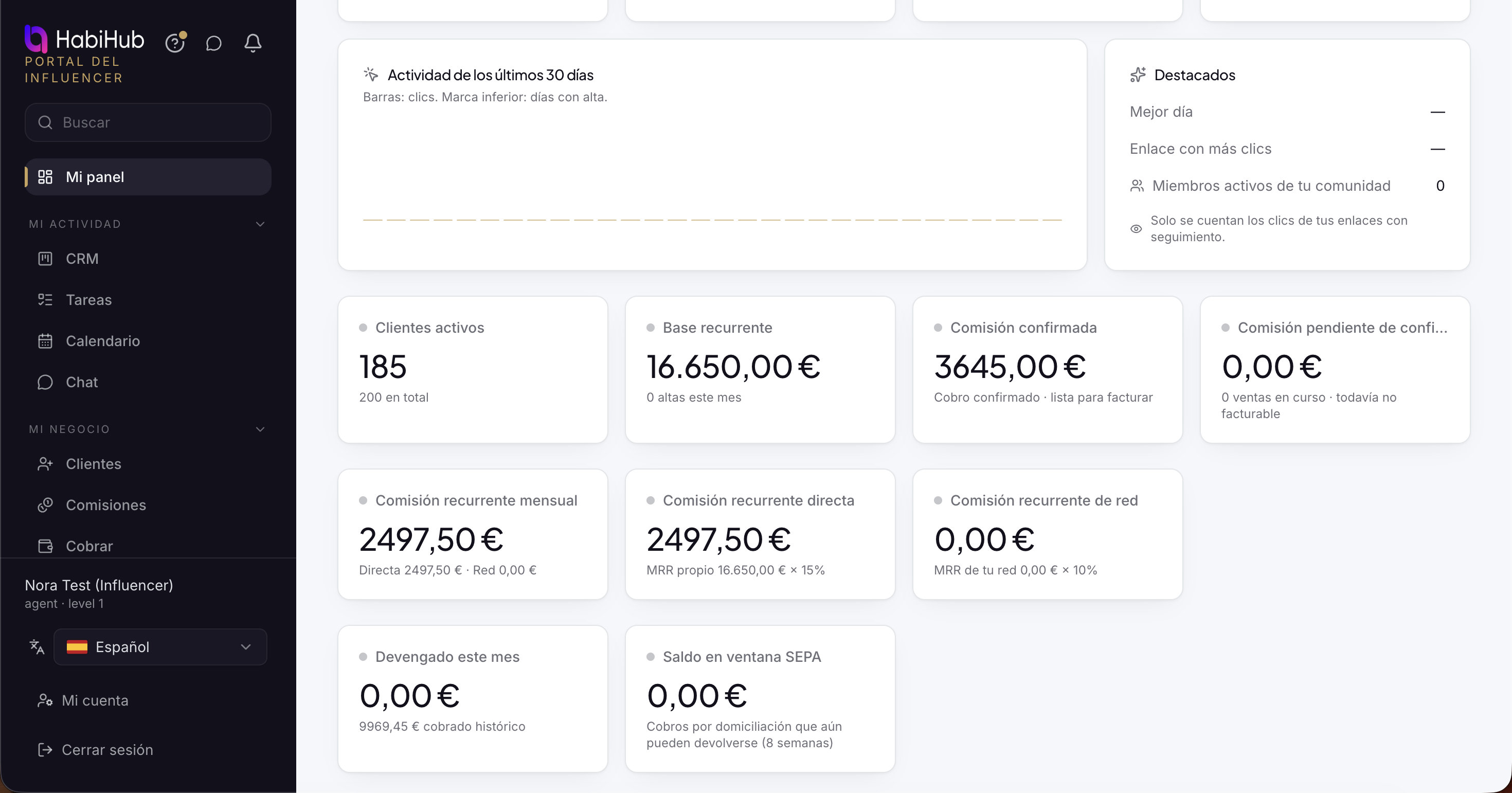Viewport: 1512px width, 793px height.
Task: Open the CRM section
Action: 148,259
